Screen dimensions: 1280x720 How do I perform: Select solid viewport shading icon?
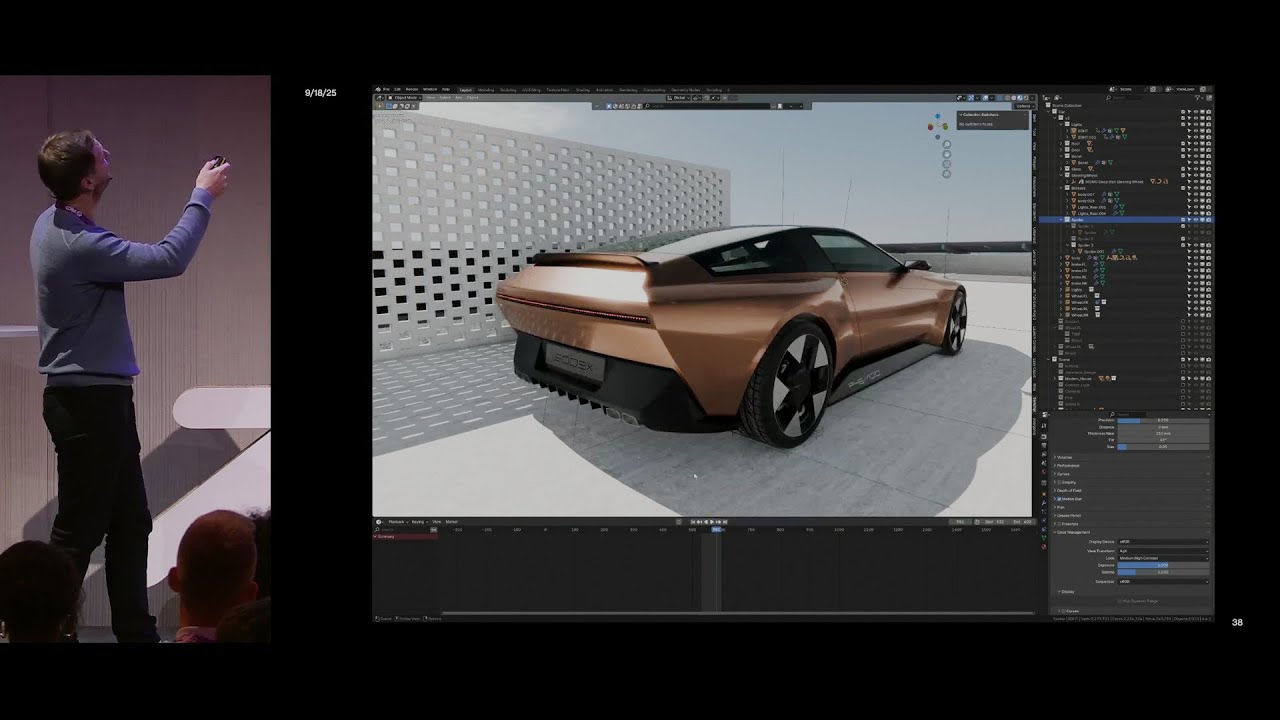(1014, 98)
